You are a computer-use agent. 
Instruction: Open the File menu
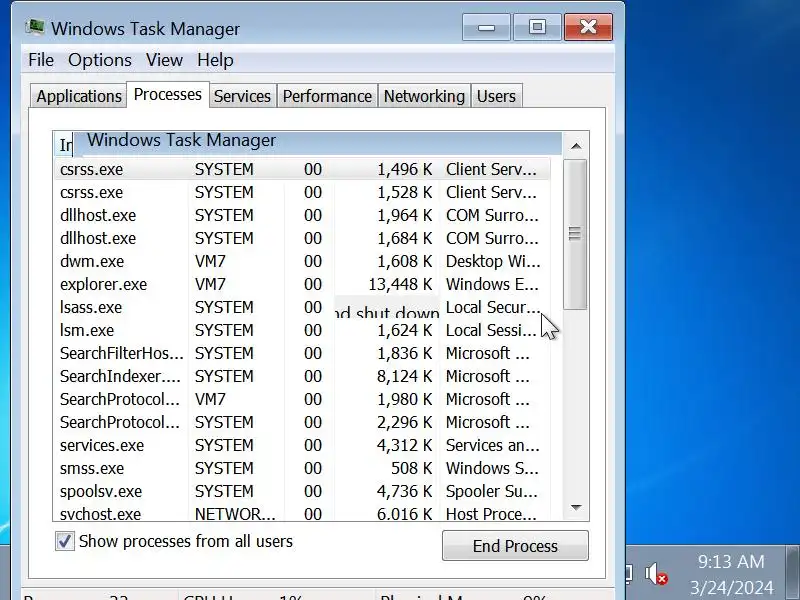(x=41, y=60)
